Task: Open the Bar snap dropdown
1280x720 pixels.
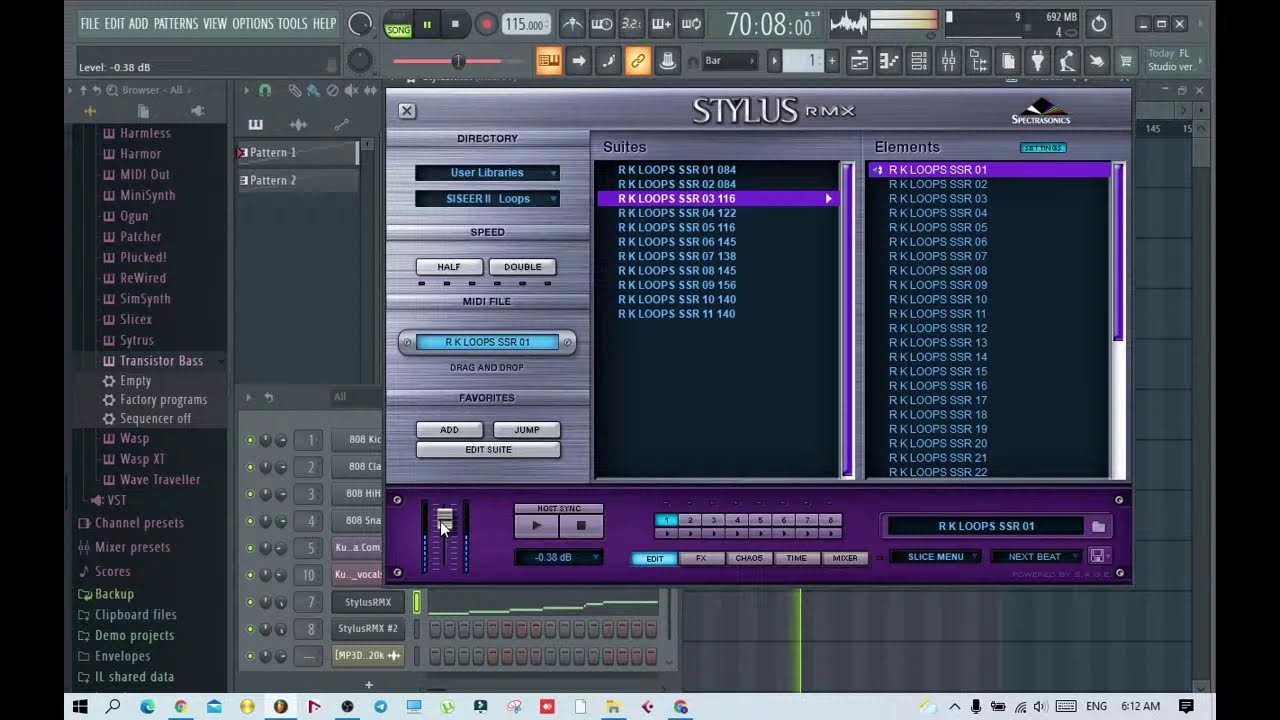Action: (730, 61)
